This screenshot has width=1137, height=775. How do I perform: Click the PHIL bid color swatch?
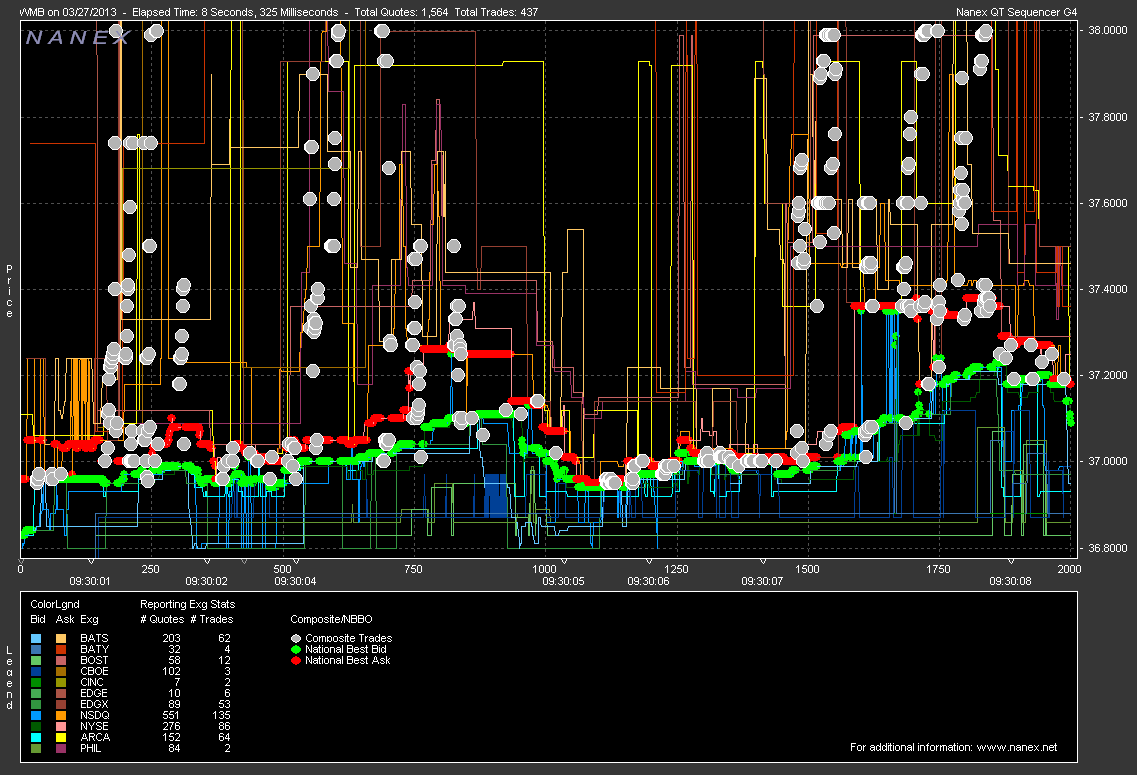pyautogui.click(x=36, y=748)
